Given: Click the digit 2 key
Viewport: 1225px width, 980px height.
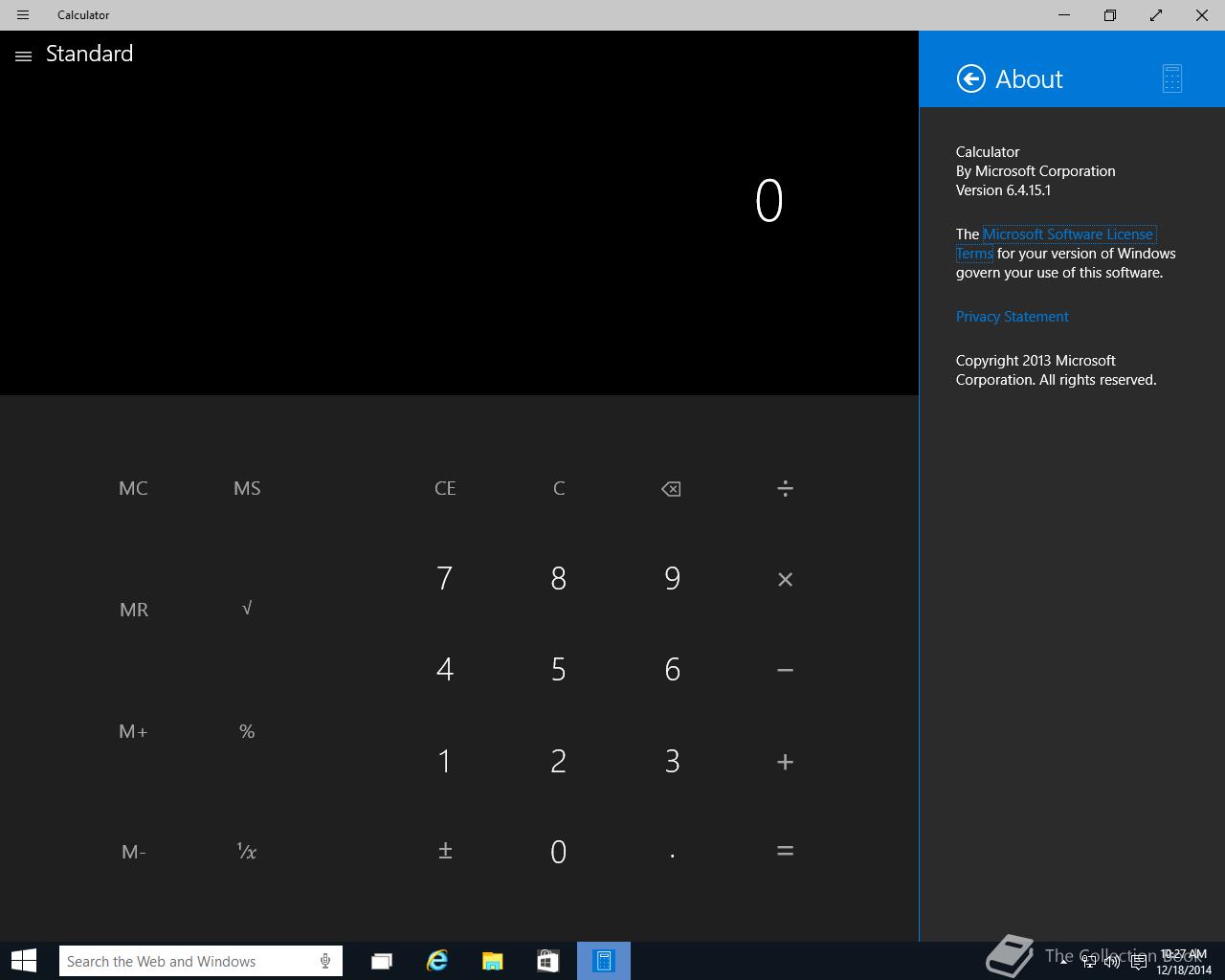Looking at the screenshot, I should pos(559,762).
